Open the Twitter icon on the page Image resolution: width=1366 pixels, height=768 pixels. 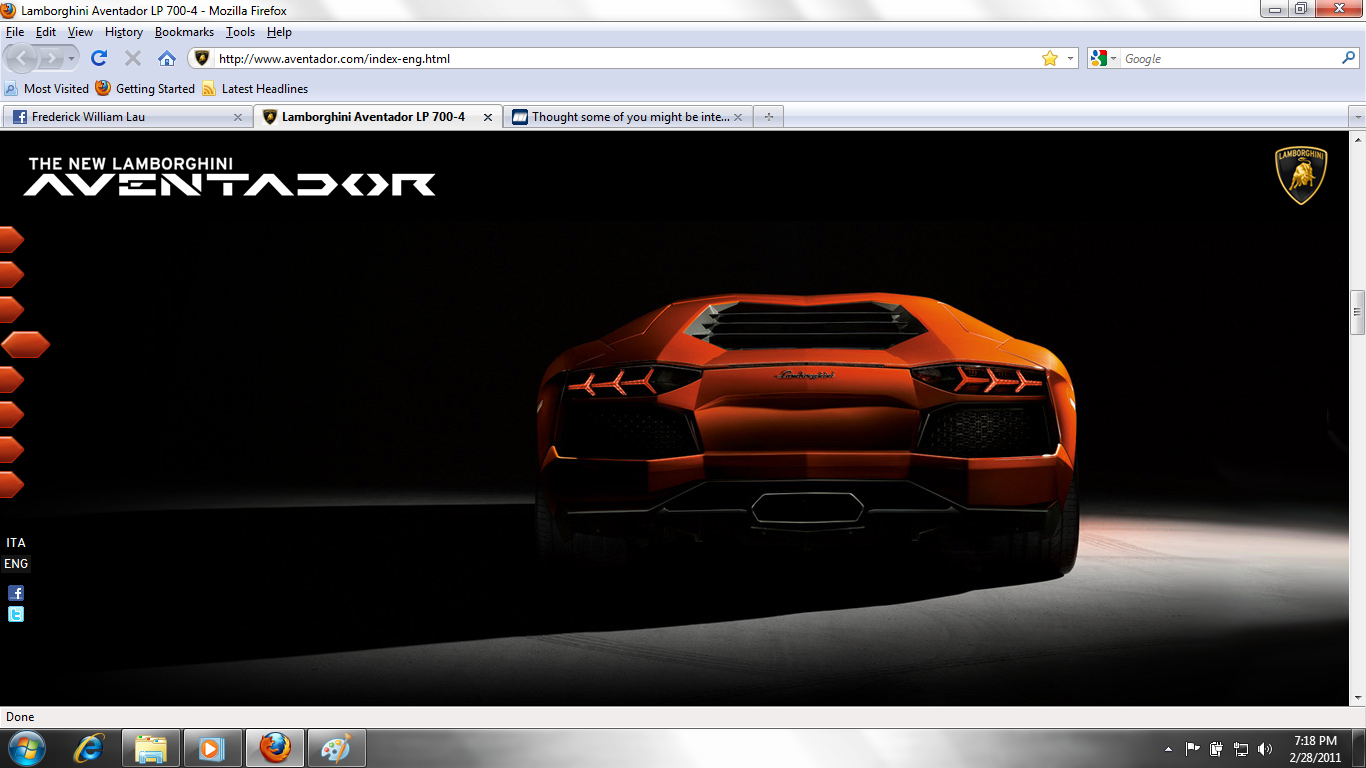pos(16,614)
